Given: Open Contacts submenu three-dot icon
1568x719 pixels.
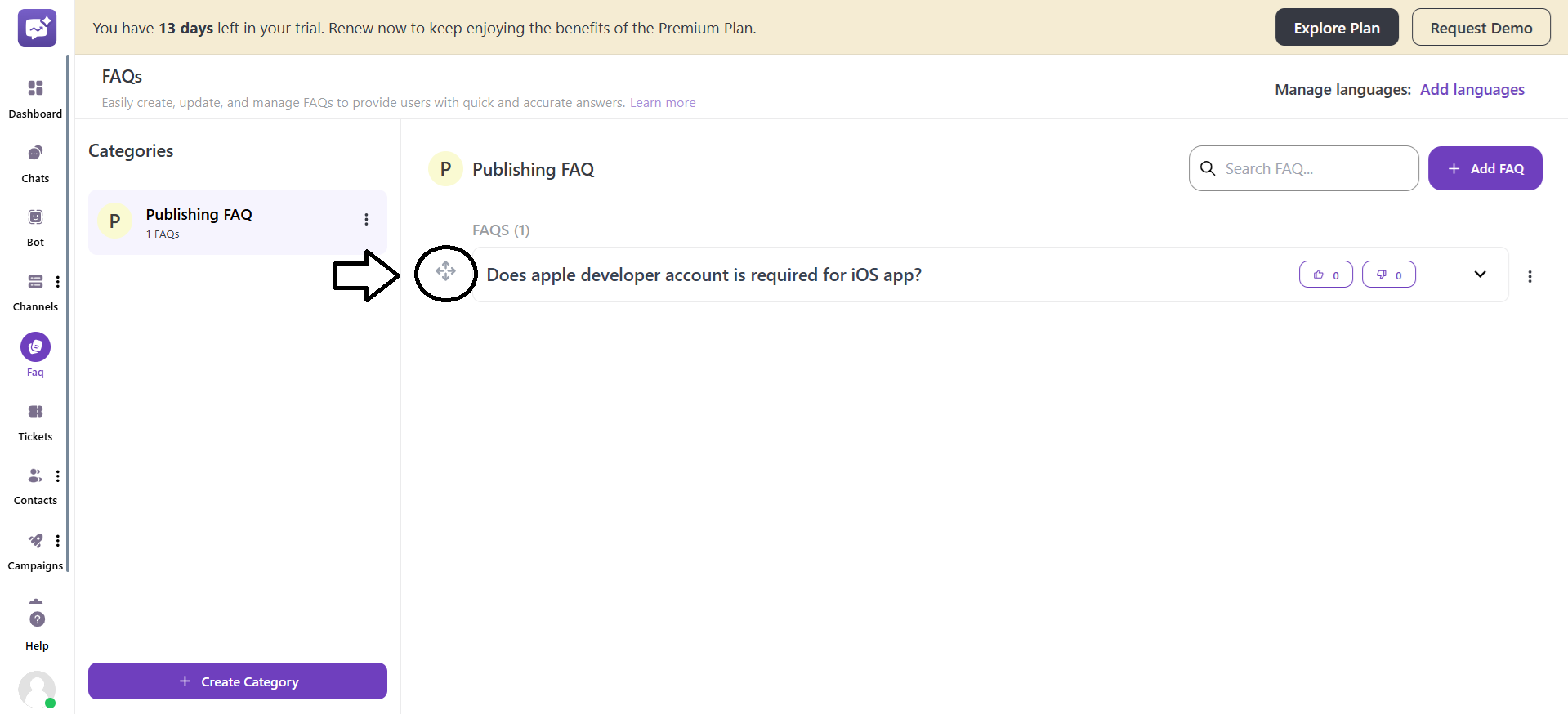Looking at the screenshot, I should (57, 476).
